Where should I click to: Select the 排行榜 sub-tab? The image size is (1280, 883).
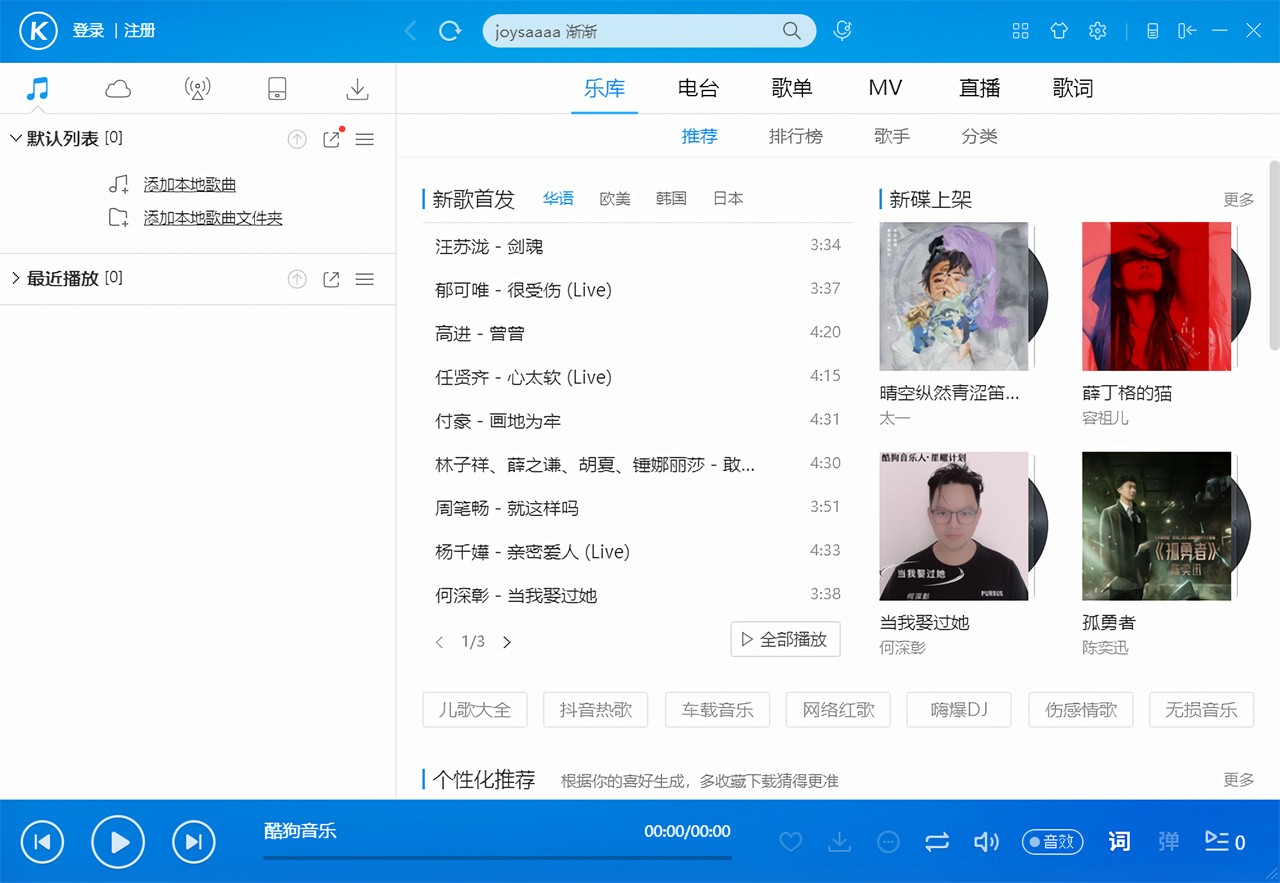tap(795, 136)
